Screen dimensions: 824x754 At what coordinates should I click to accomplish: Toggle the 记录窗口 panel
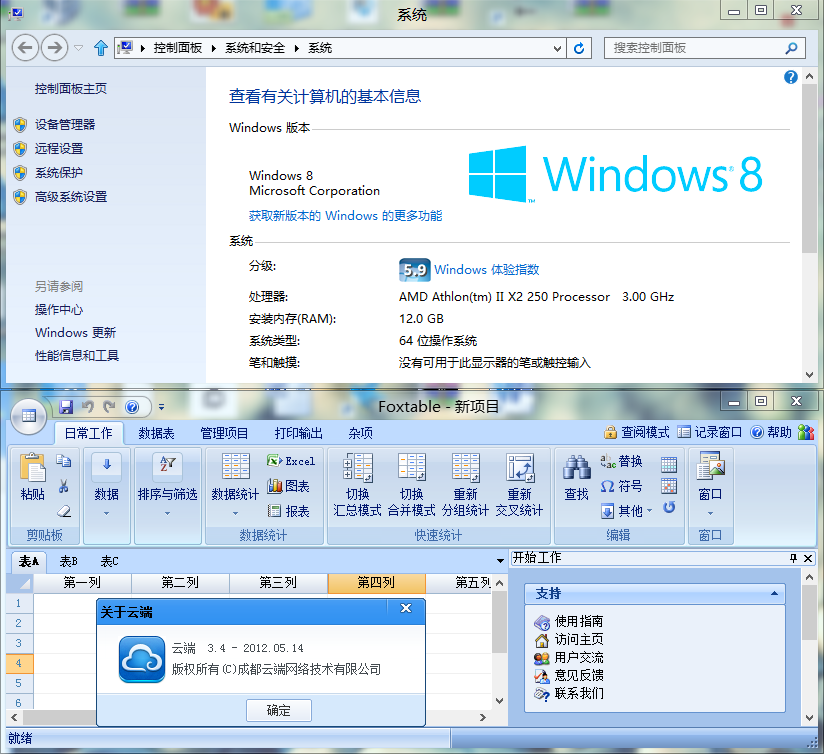point(710,433)
